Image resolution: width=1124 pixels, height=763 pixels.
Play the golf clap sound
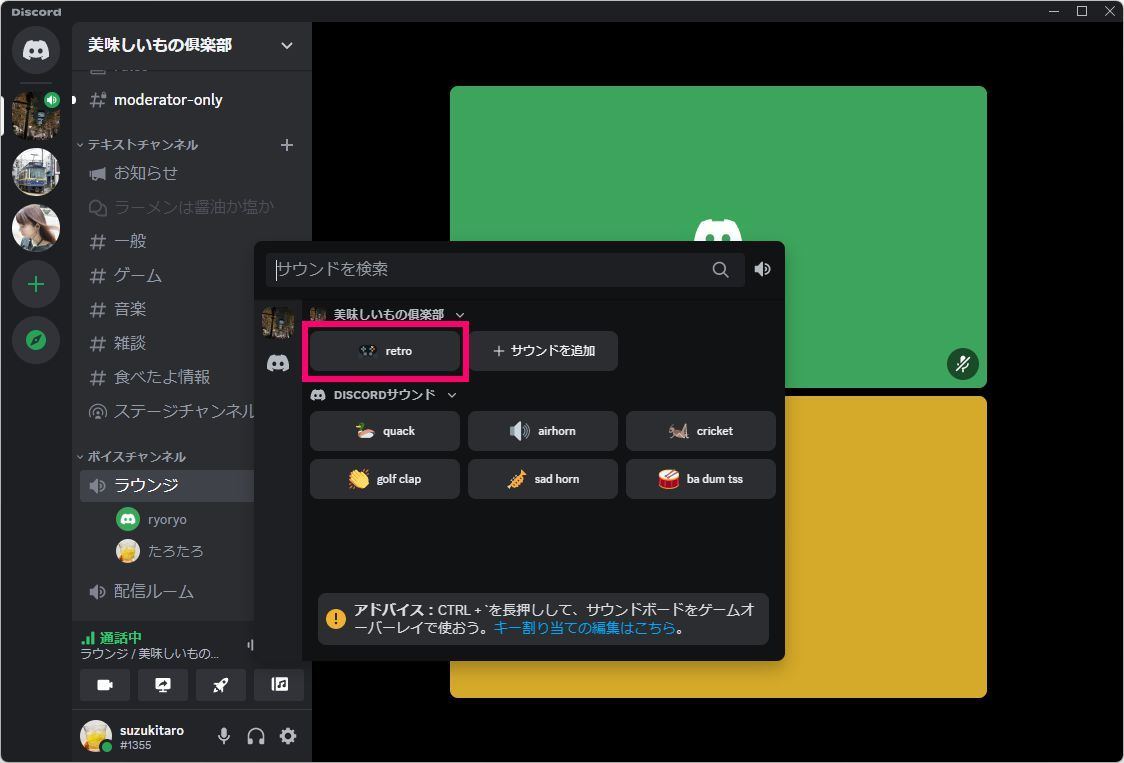[x=385, y=479]
